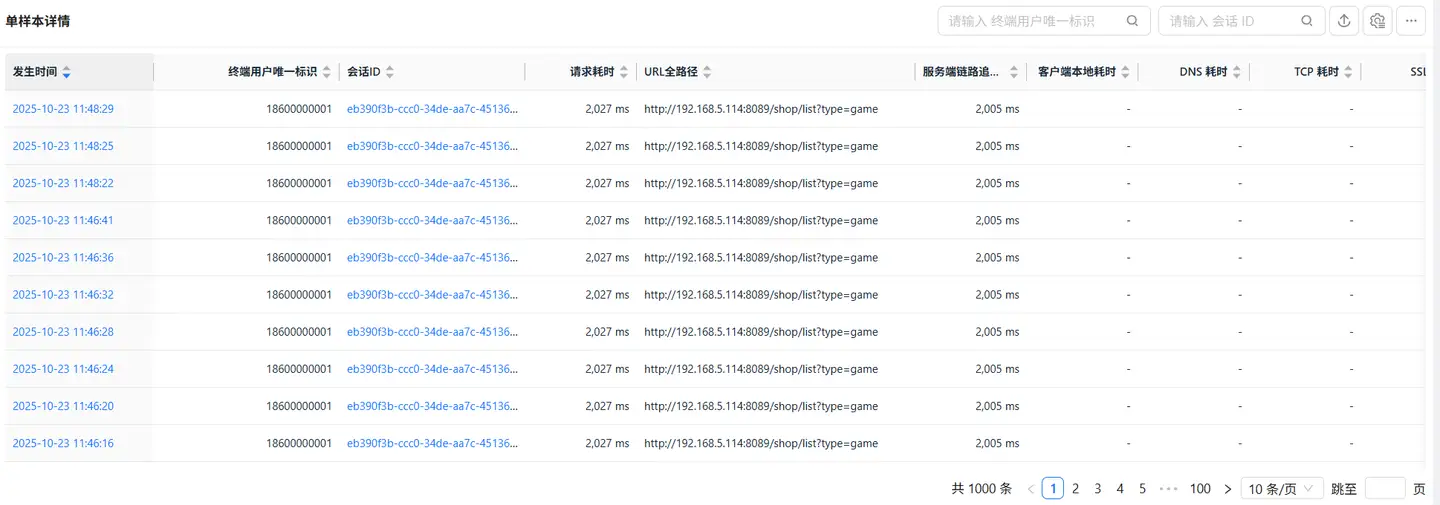
Task: Click search icon in 终端用户唯一标识 field
Action: coord(1132,21)
